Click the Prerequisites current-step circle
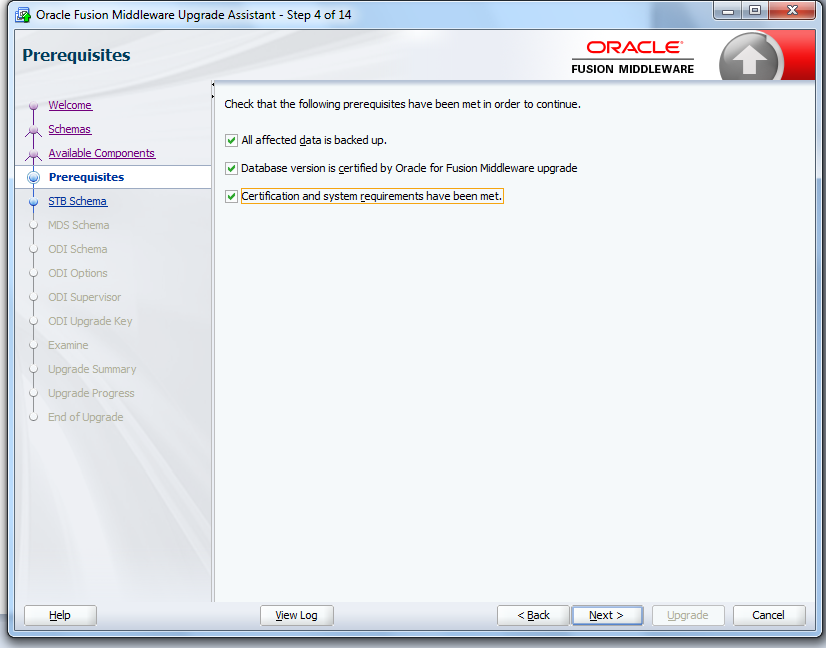This screenshot has width=826, height=648. tap(33, 178)
